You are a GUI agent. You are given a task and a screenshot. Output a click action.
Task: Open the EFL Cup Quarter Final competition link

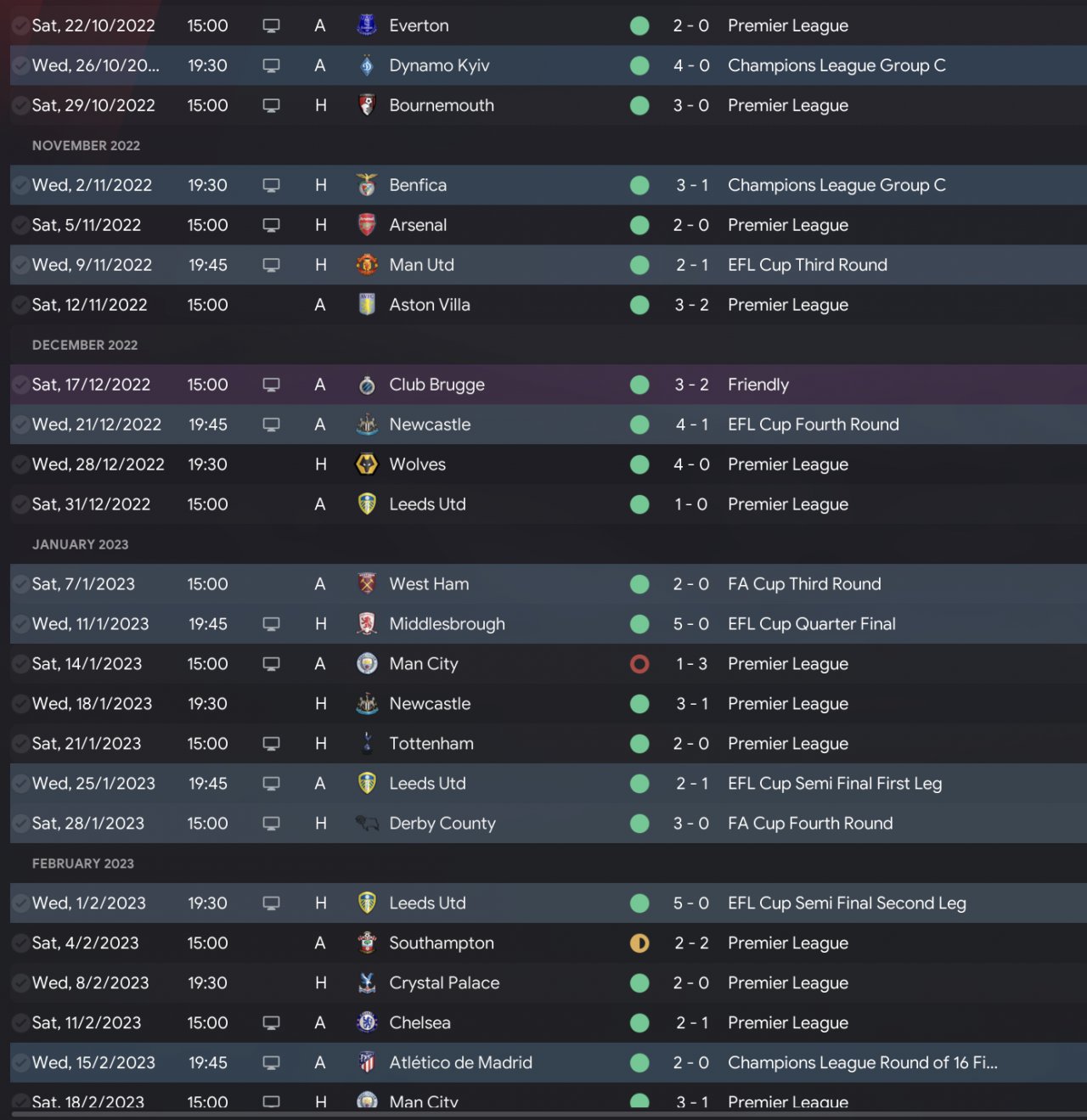pyautogui.click(x=811, y=624)
